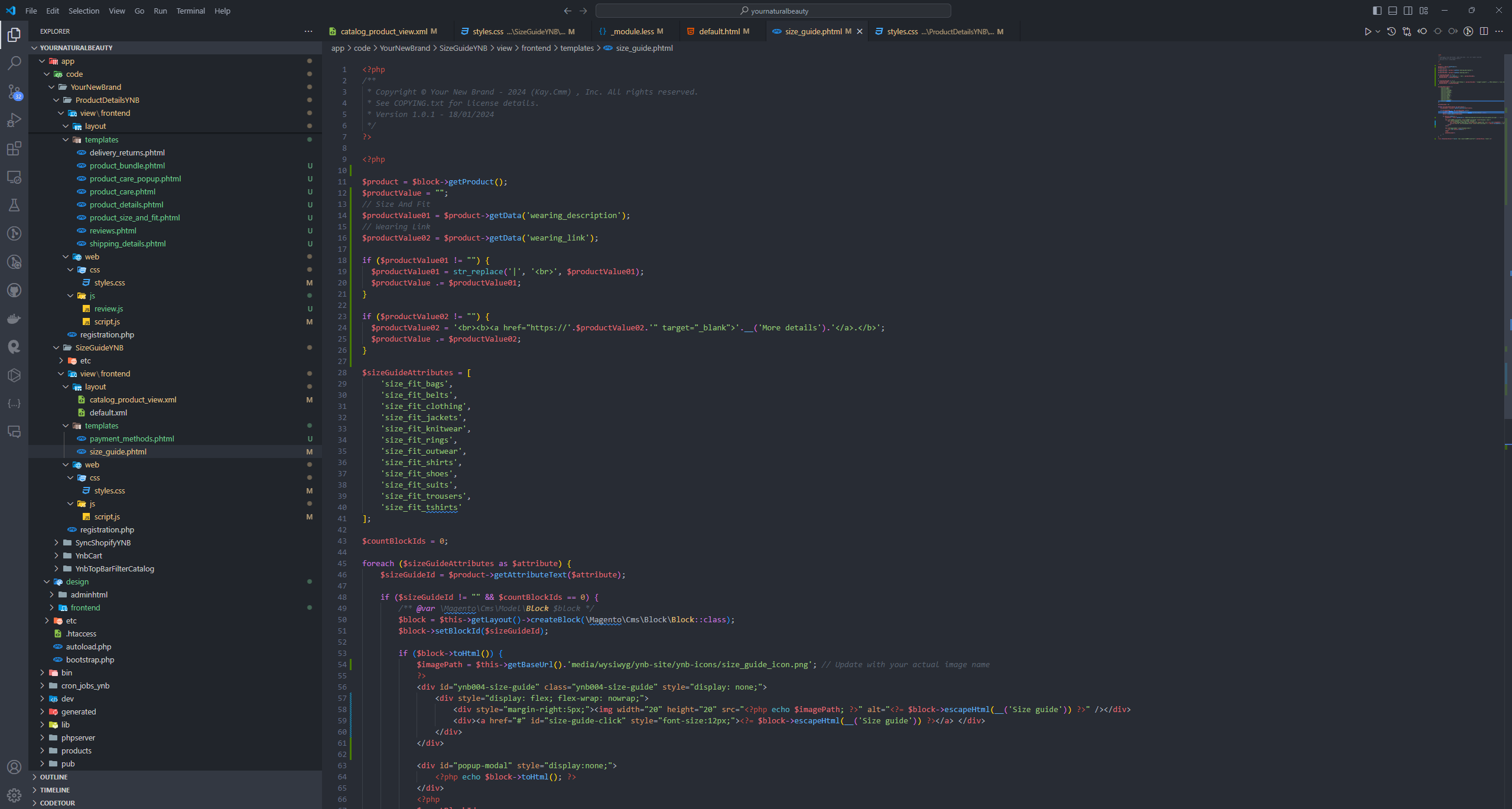Image resolution: width=1512 pixels, height=809 pixels.
Task: Toggle Secondary Side Bar visibility
Action: click(1408, 11)
